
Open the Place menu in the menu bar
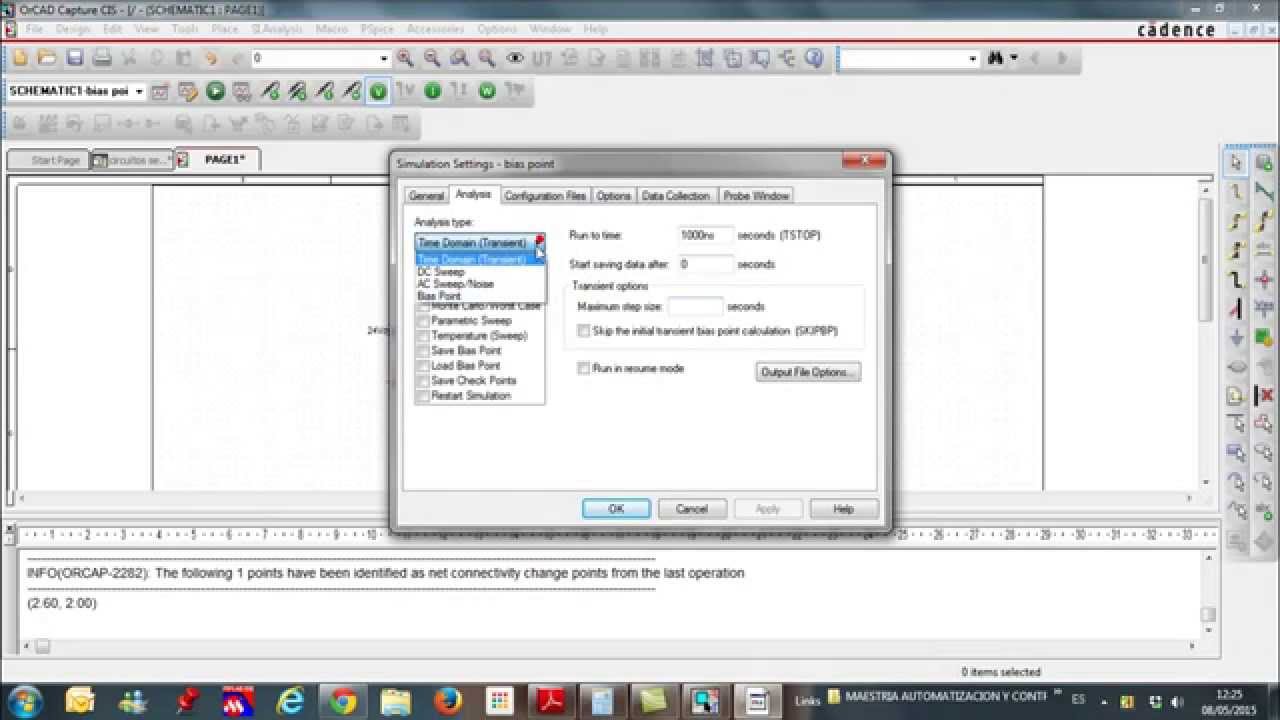click(224, 29)
